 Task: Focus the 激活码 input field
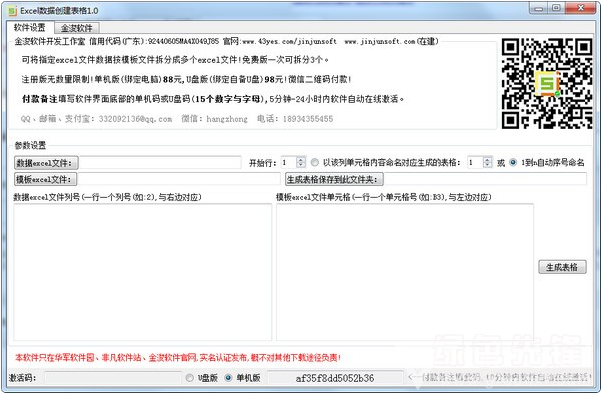[x=112, y=378]
